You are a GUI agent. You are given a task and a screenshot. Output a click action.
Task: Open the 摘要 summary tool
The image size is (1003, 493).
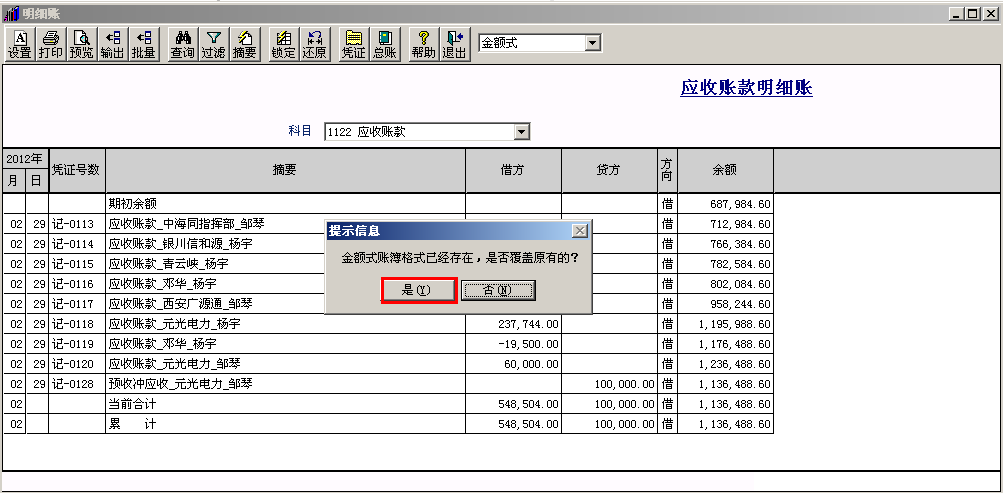[244, 44]
